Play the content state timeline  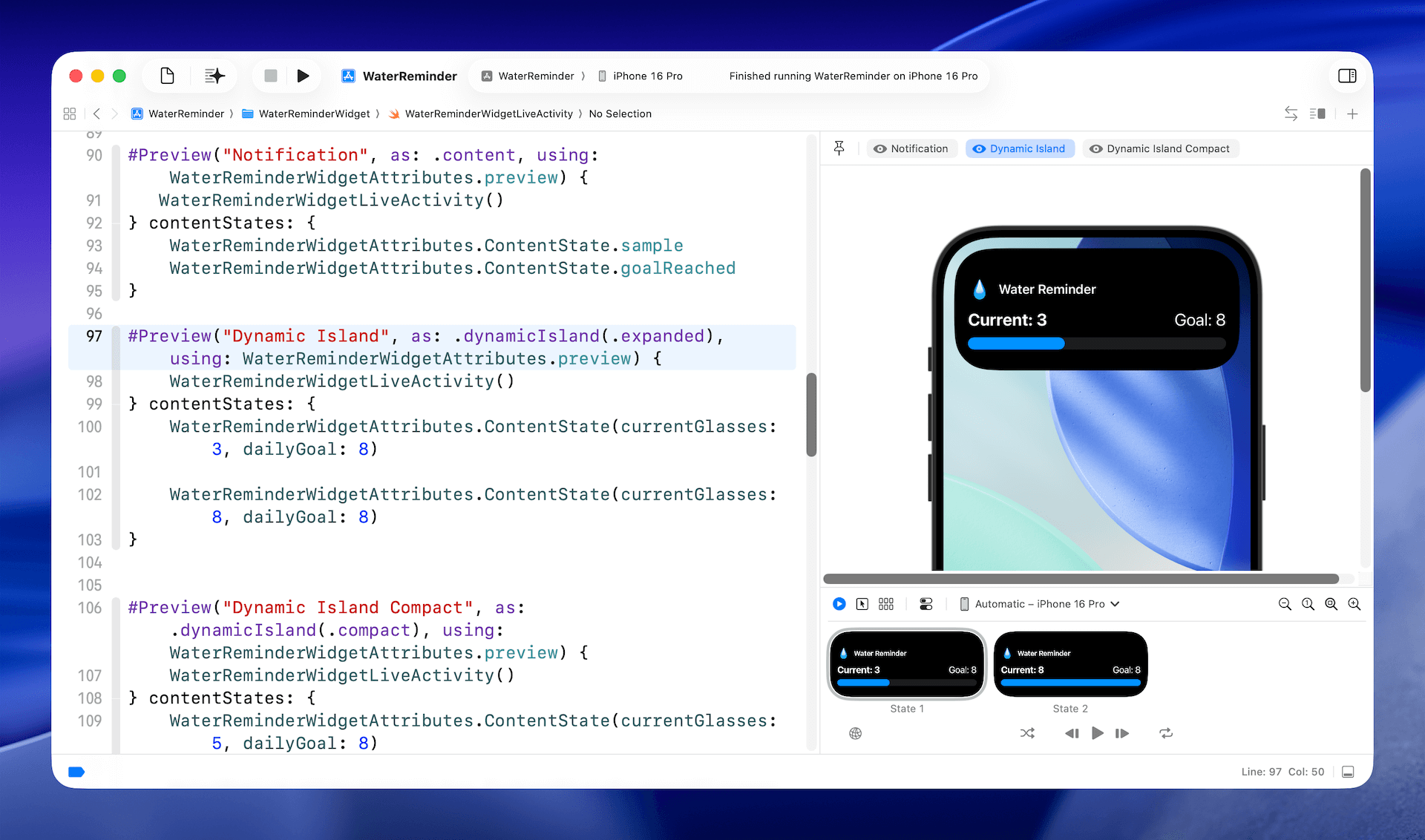pyautogui.click(x=1097, y=733)
